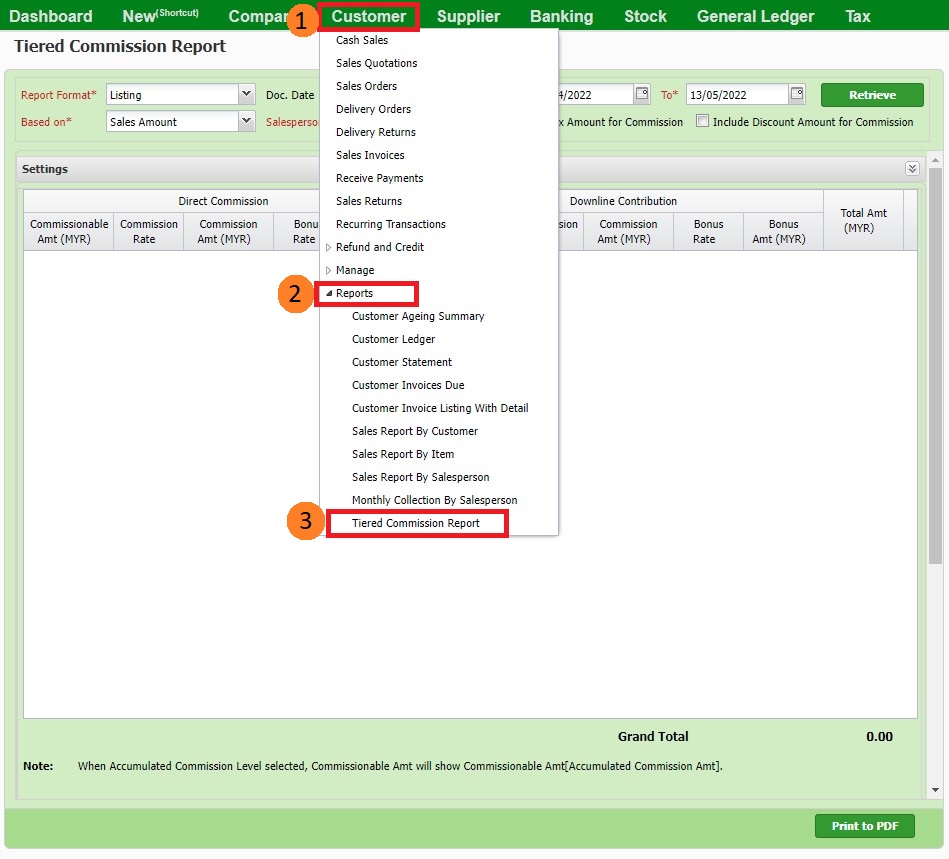Collapse the Settings panel using the chevron icon

(911, 168)
